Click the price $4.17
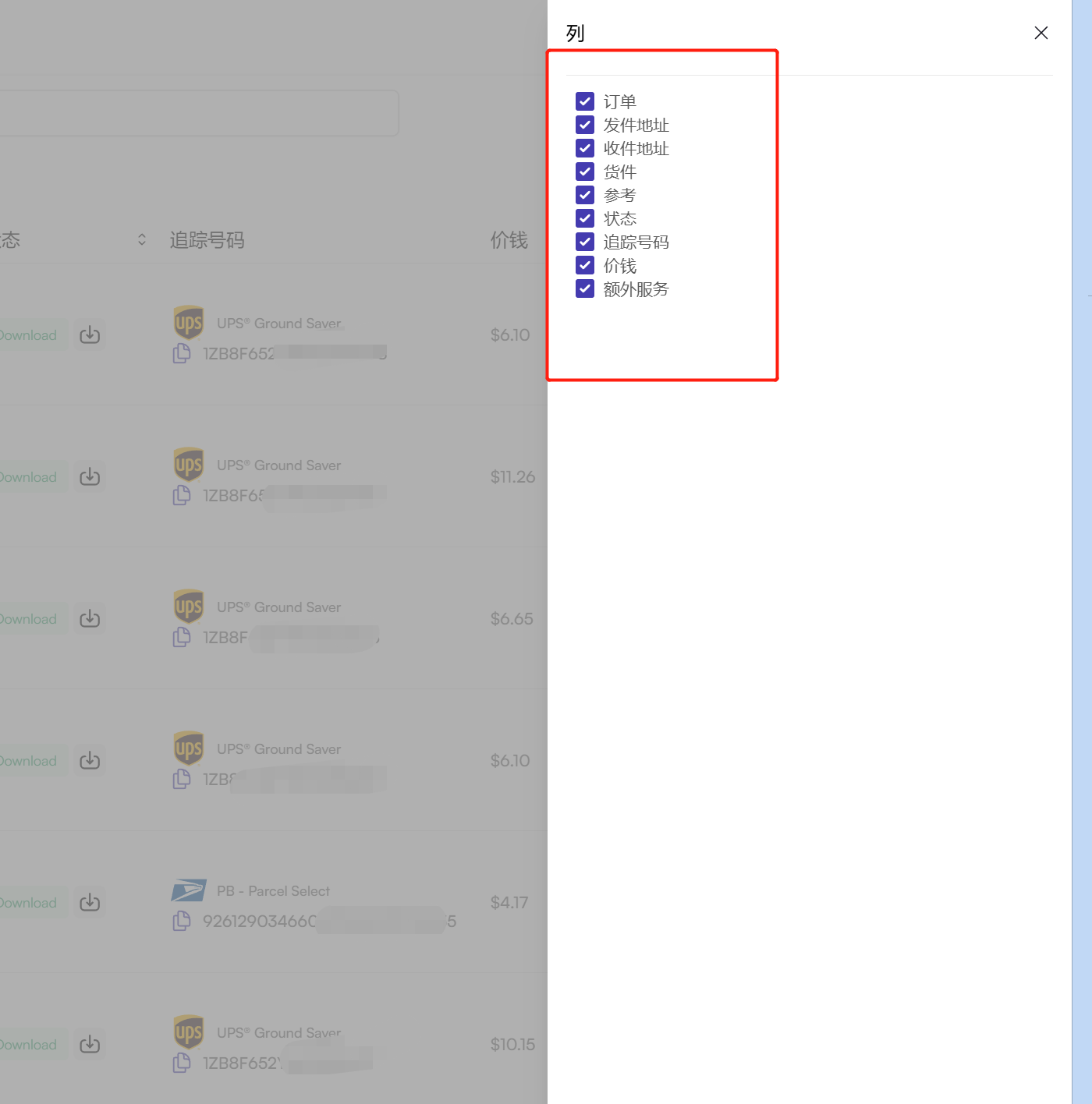Image resolution: width=1092 pixels, height=1104 pixels. click(509, 902)
